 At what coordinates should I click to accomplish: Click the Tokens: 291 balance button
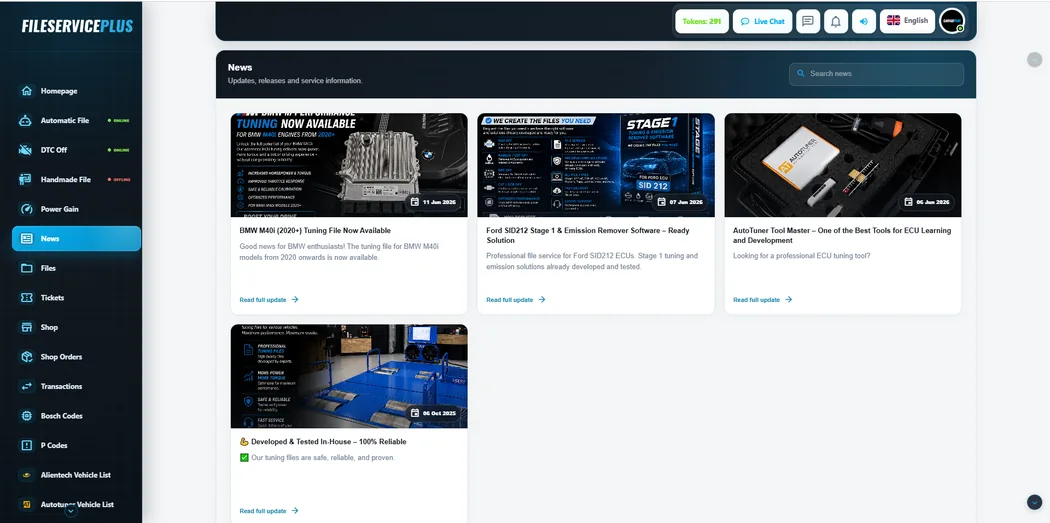(x=702, y=21)
